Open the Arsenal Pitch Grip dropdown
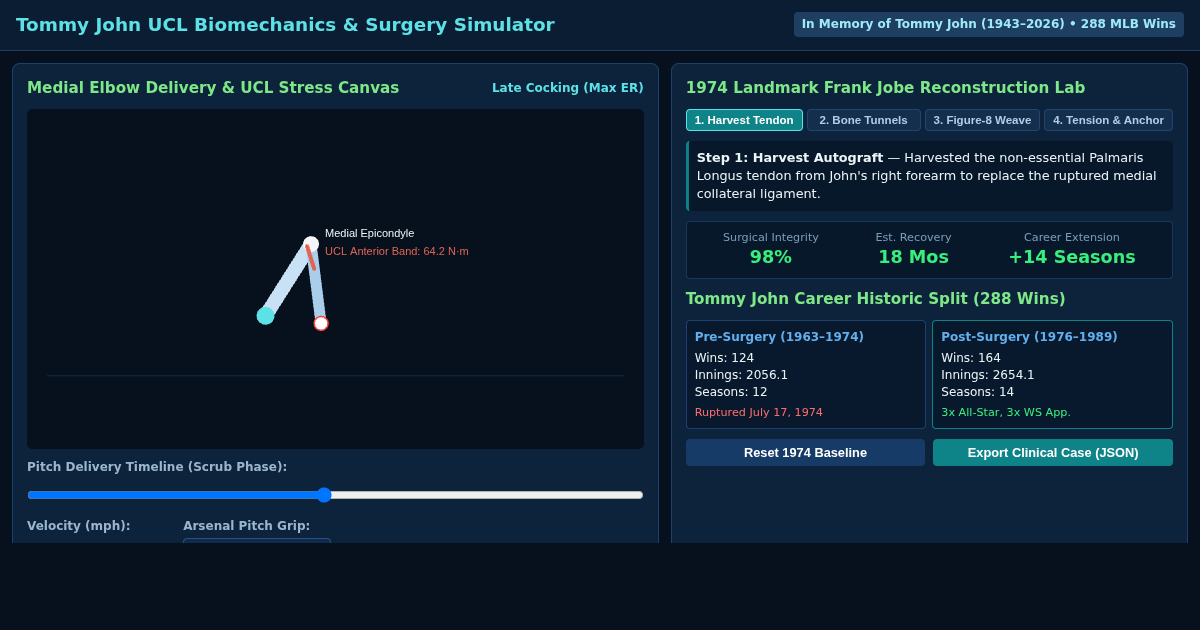Screen dimensions: 1200x630 click(x=257, y=541)
